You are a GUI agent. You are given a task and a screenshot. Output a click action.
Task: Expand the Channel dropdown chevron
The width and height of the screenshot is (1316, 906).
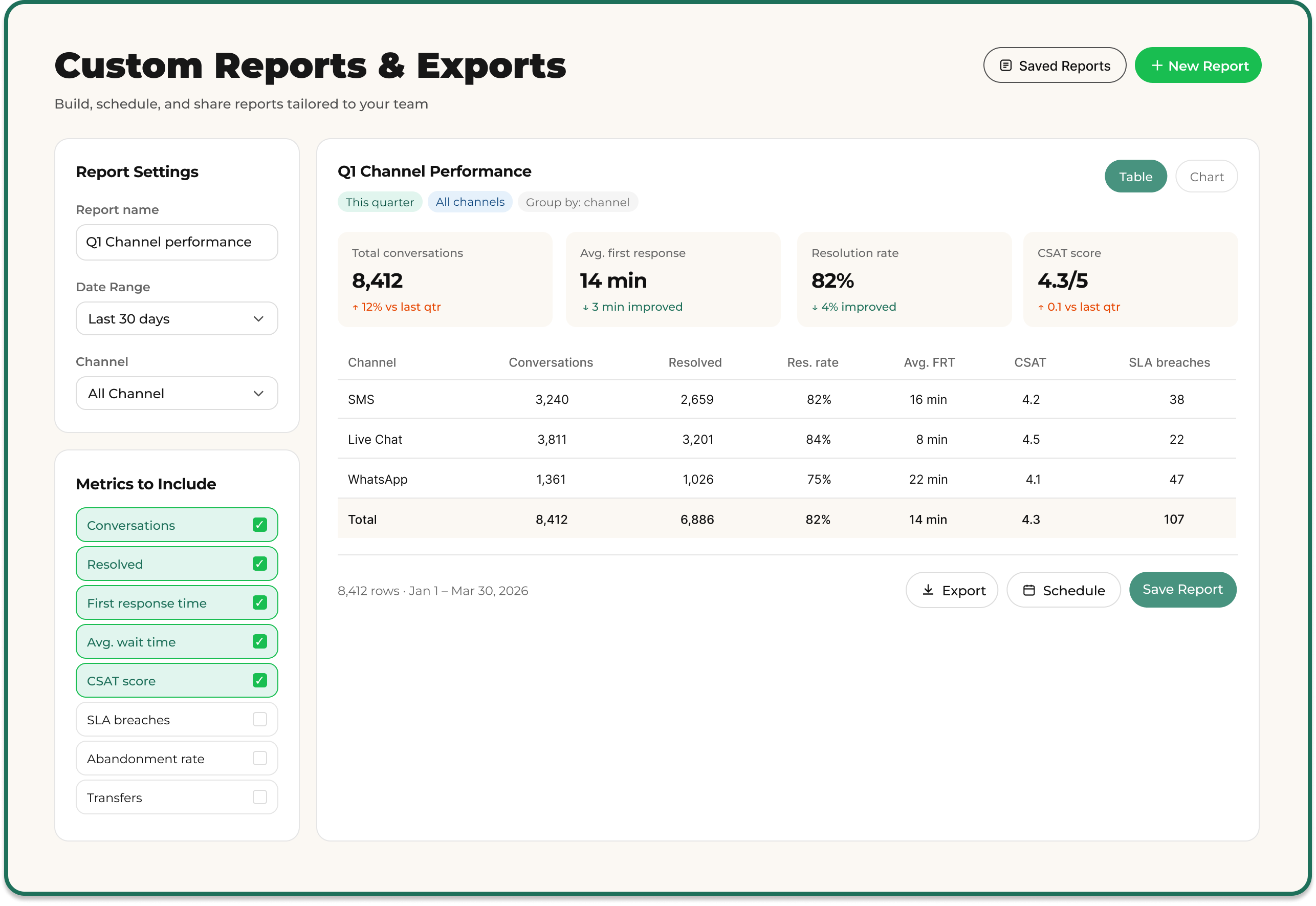[x=259, y=394]
